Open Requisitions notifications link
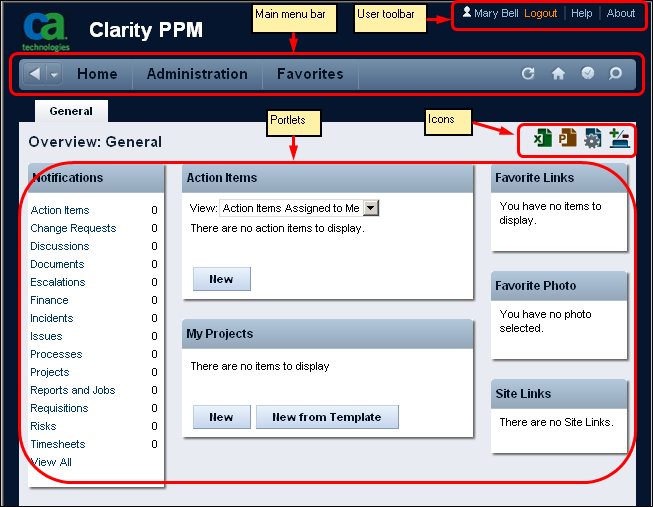 click(60, 408)
